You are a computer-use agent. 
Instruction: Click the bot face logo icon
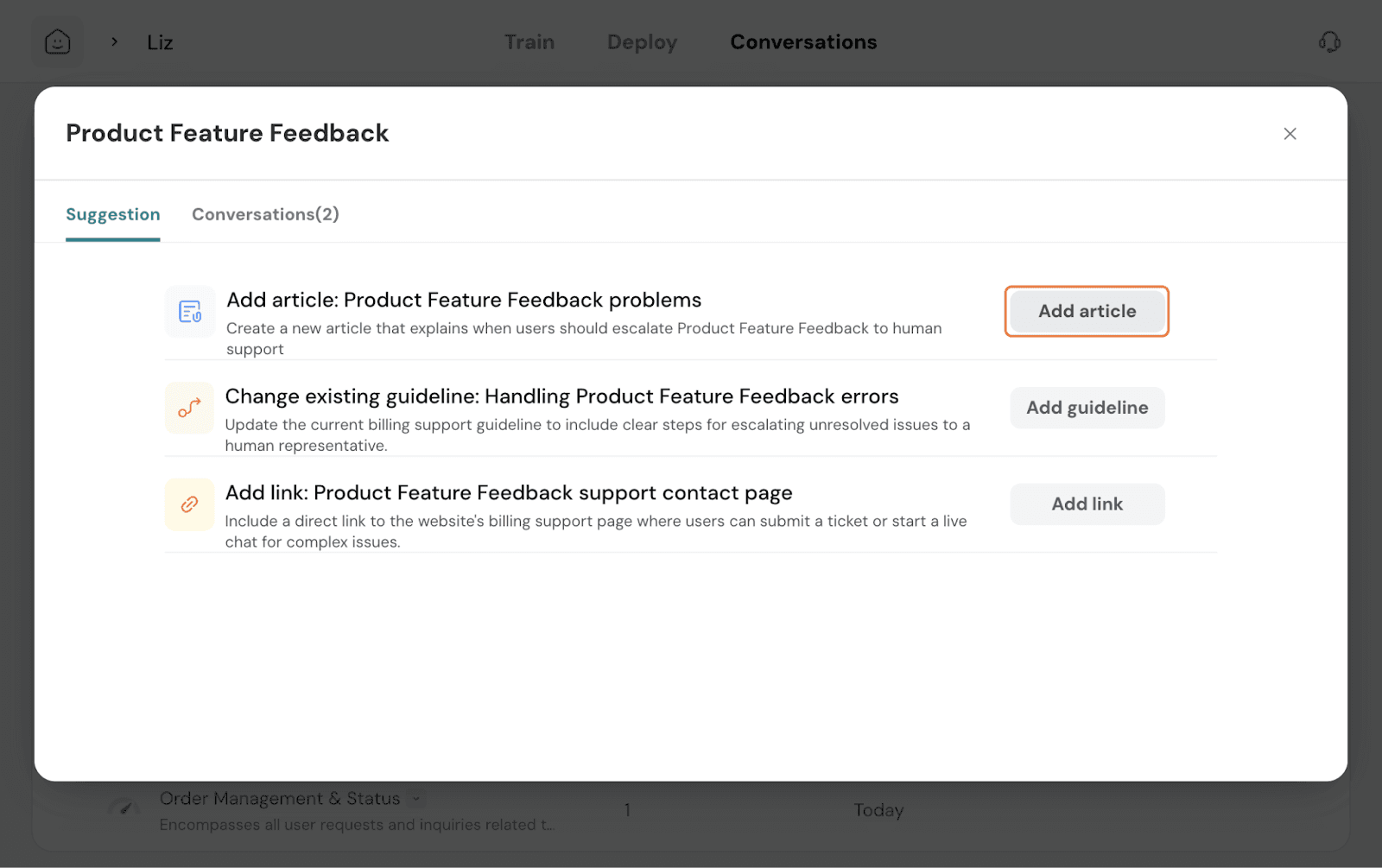(x=58, y=41)
